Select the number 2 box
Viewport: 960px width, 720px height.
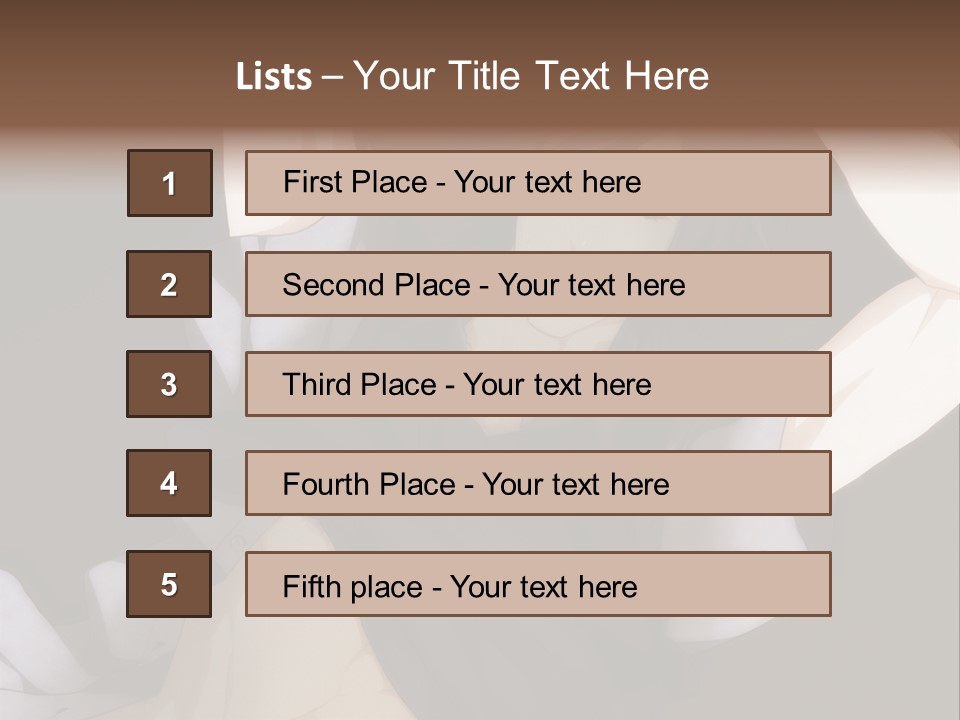[x=169, y=284]
